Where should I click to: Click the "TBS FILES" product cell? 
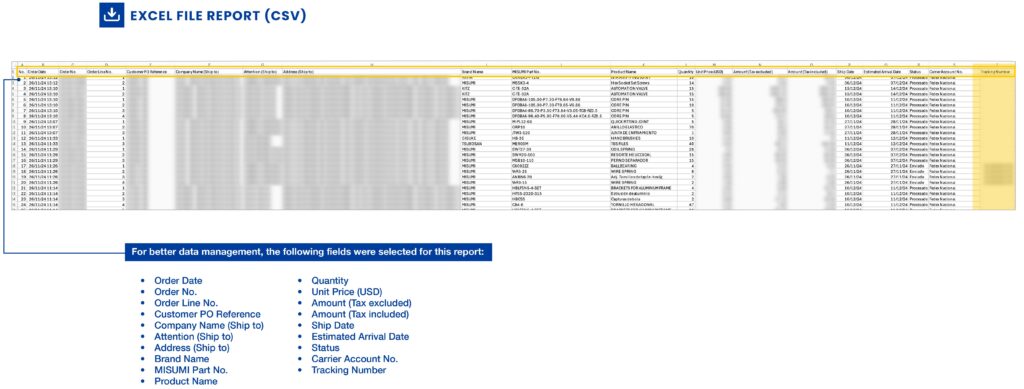(619, 144)
